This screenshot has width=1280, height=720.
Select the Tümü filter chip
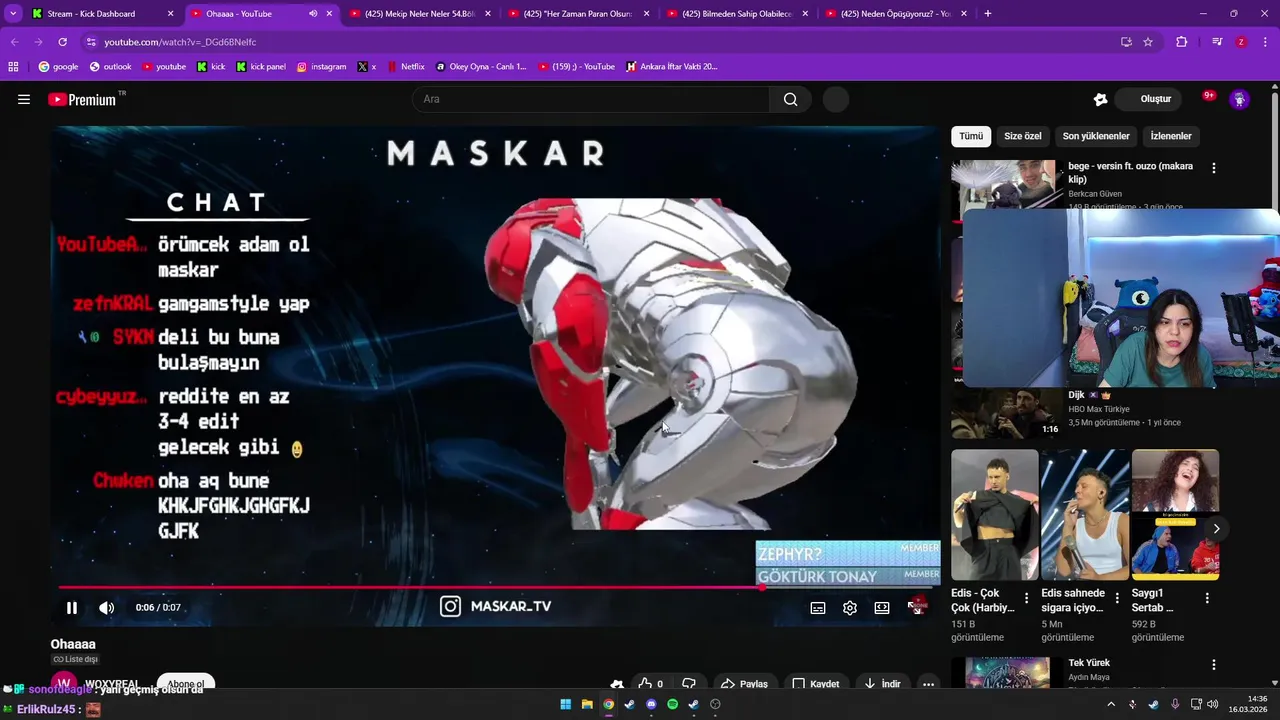[x=971, y=136]
